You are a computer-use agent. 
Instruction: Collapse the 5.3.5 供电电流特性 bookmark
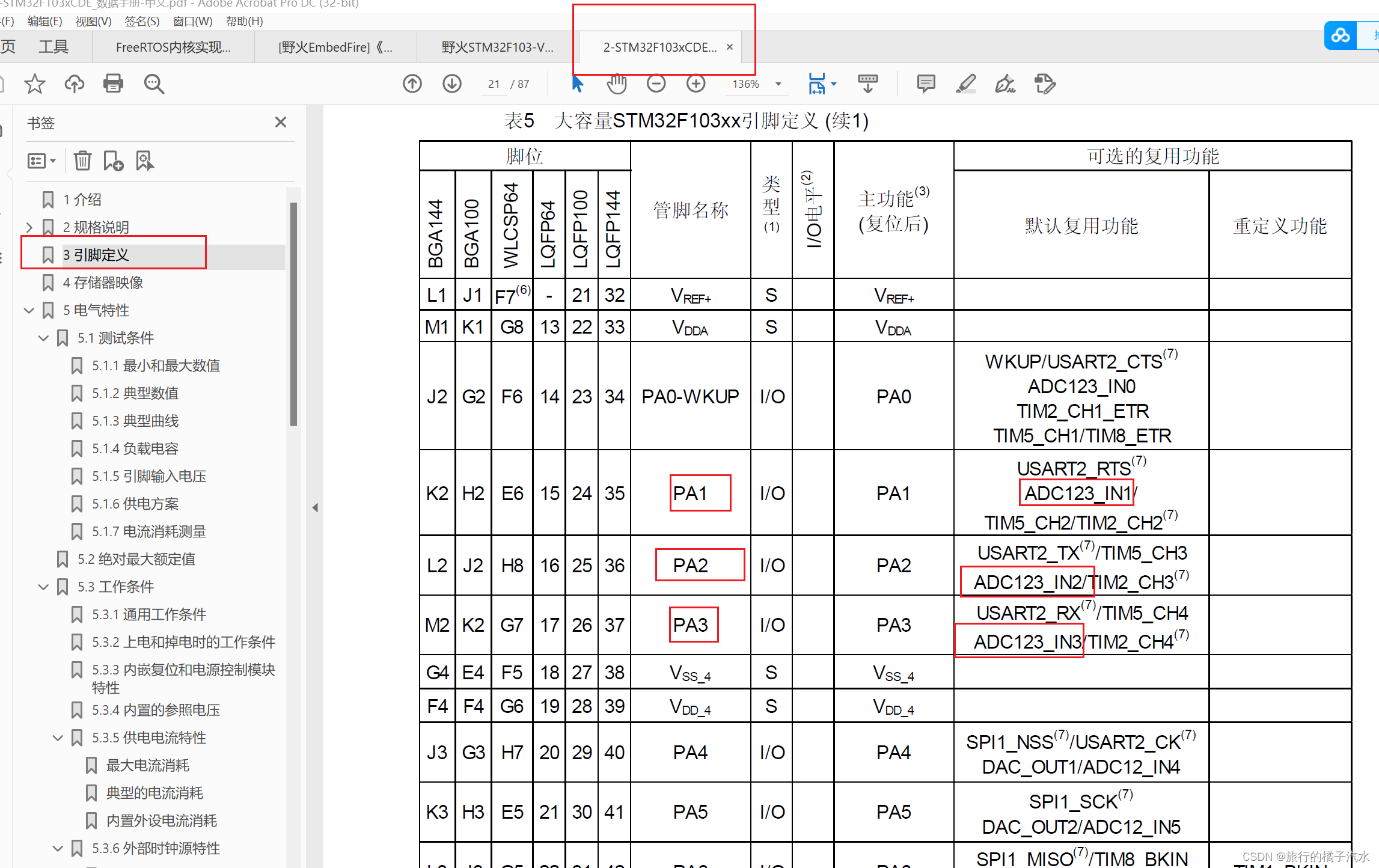[58, 738]
